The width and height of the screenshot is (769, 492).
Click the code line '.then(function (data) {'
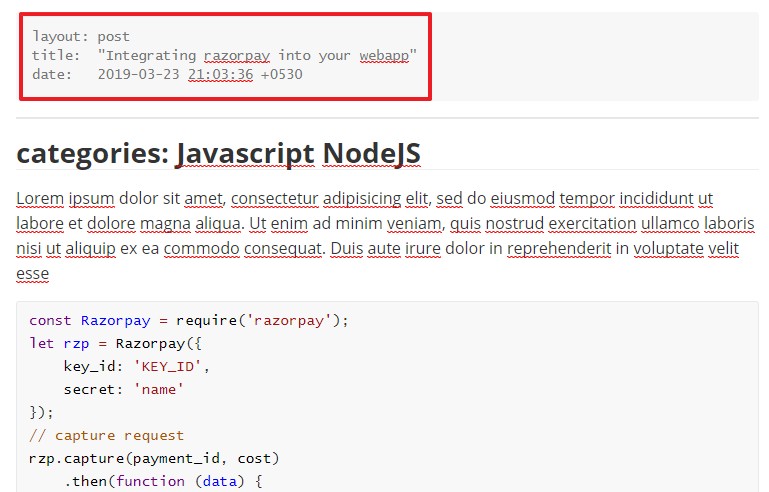coord(163,482)
